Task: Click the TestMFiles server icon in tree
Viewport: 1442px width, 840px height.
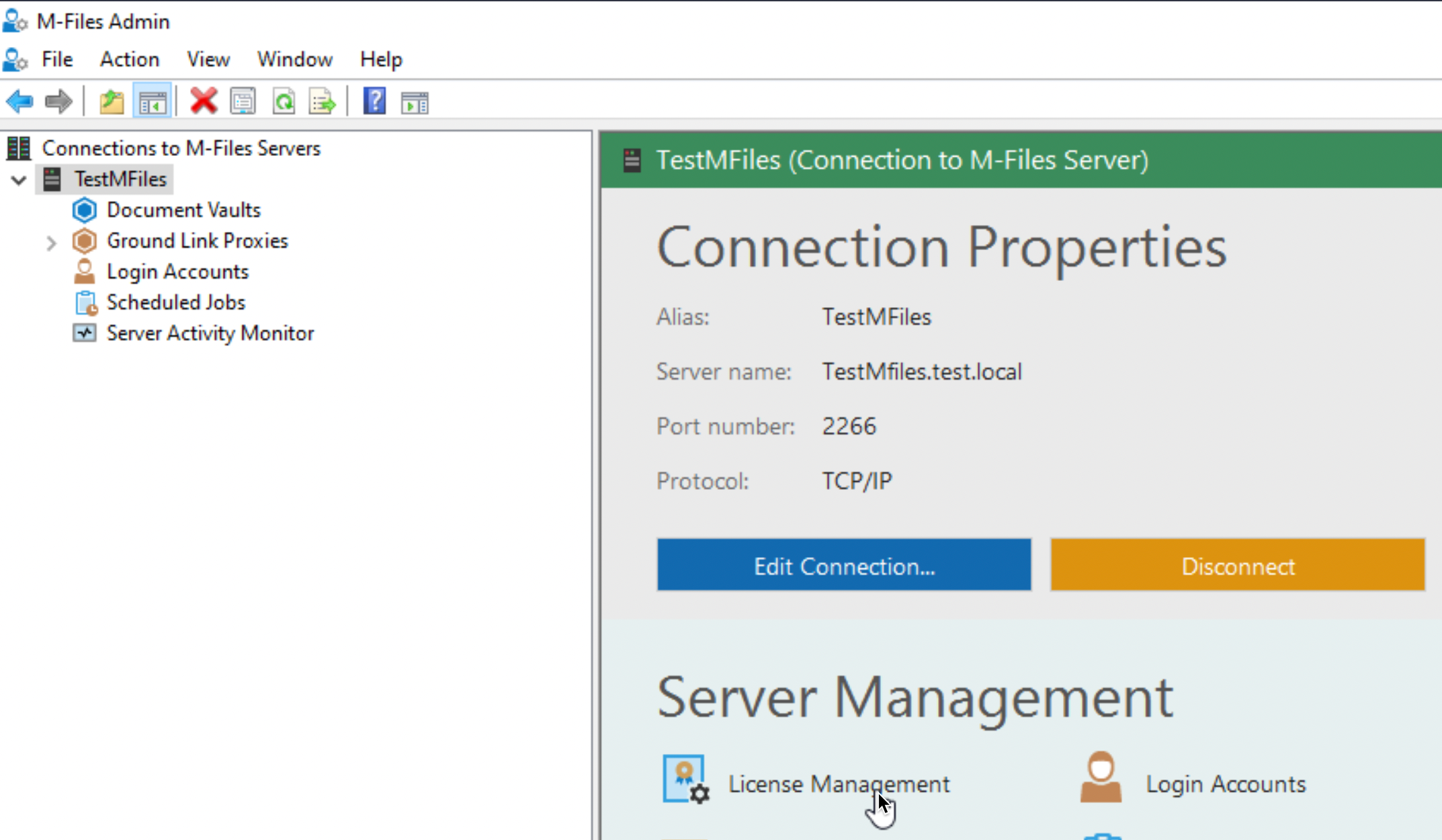Action: 52,179
